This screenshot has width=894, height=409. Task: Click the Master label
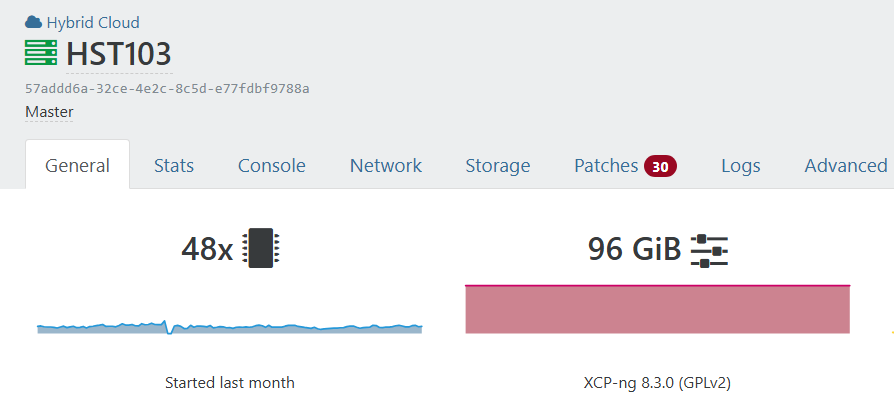tap(49, 112)
